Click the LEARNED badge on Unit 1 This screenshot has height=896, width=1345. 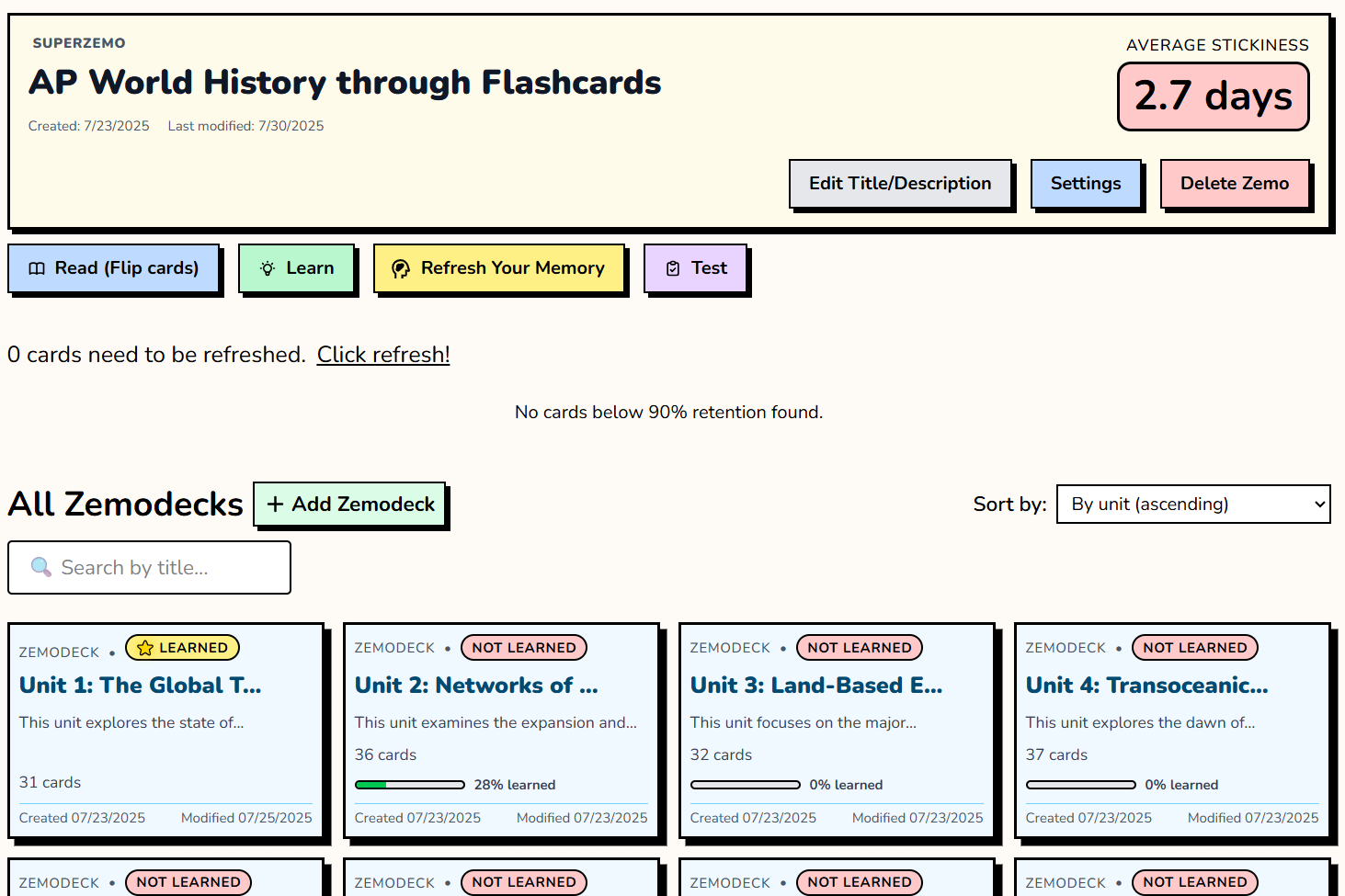click(182, 648)
